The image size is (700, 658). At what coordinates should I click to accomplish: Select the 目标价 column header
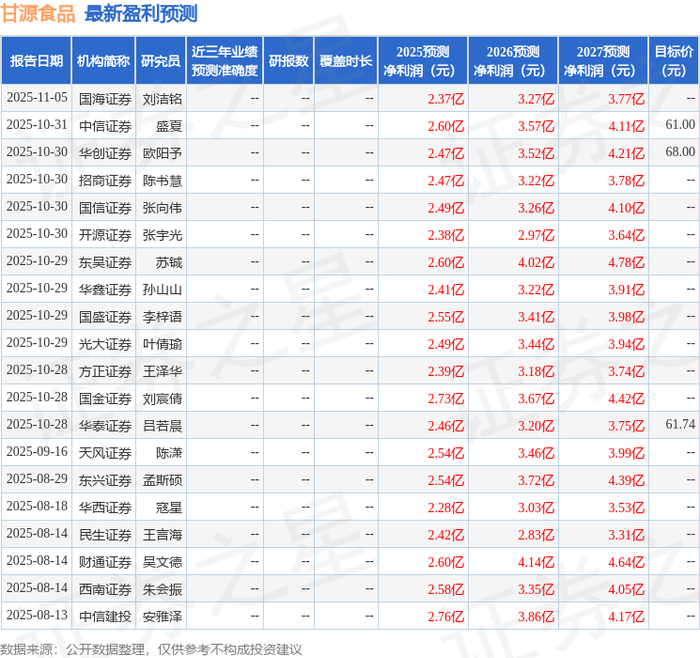tap(674, 61)
